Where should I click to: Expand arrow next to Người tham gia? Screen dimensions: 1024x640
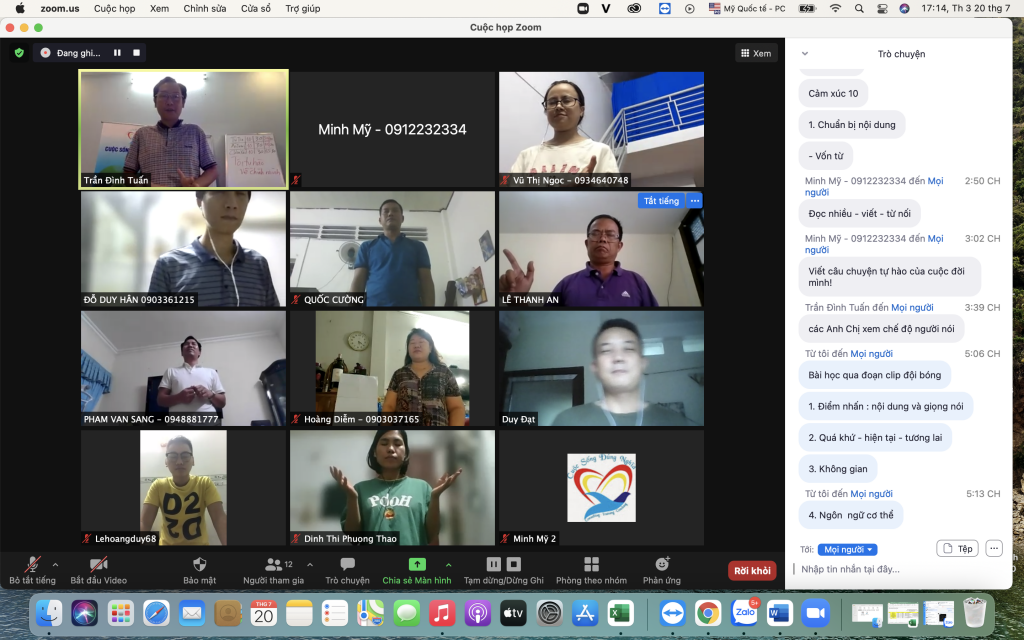pos(310,565)
